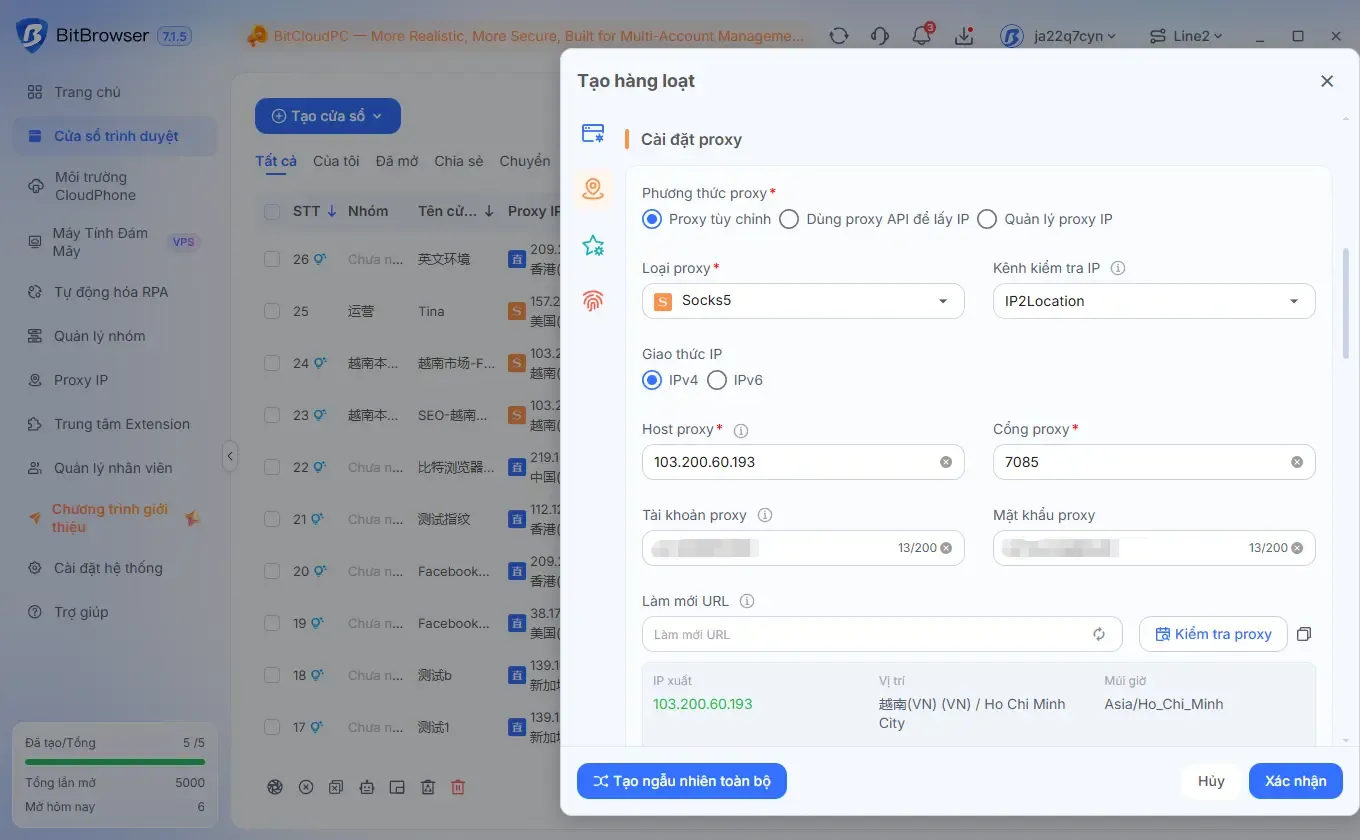
Task: Click the sync refresh icon in top bar
Action: (x=839, y=36)
